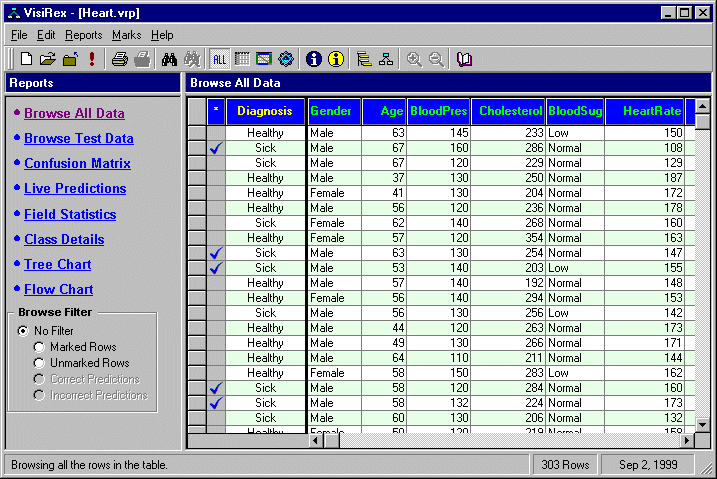Click the vertical scrollbar up arrow
The width and height of the screenshot is (717, 479).
(702, 106)
